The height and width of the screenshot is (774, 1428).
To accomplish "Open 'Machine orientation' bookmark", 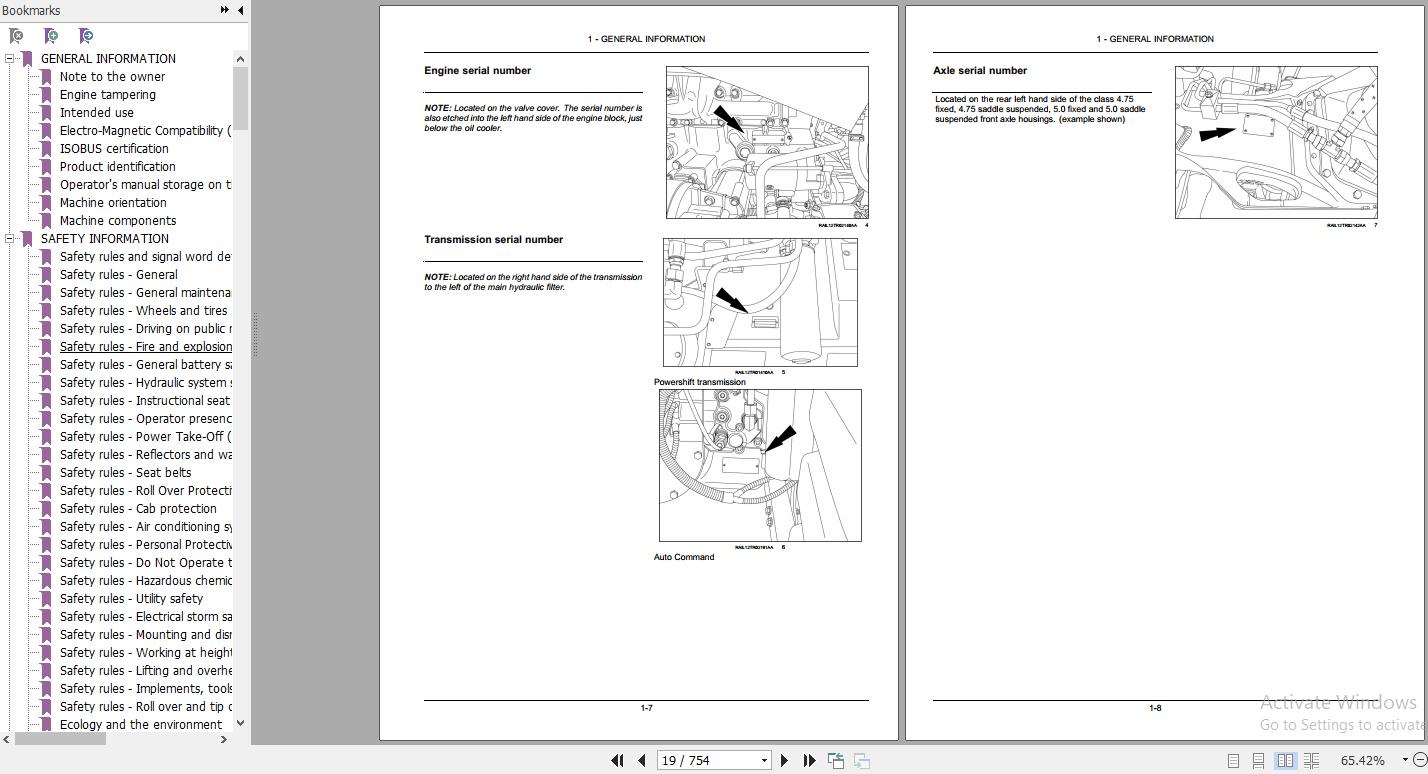I will pyautogui.click(x=113, y=203).
